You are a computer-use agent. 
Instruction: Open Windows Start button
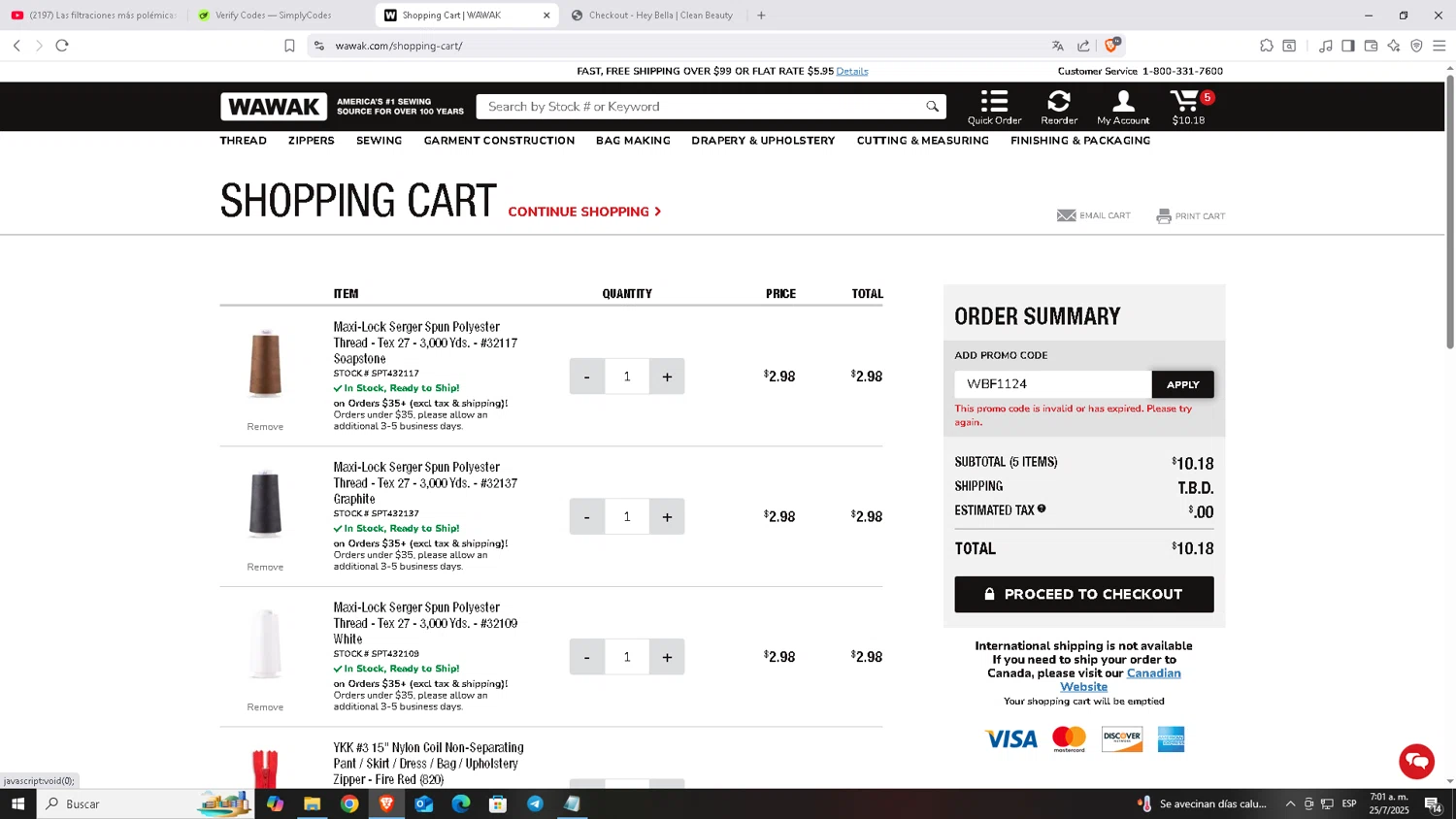pyautogui.click(x=17, y=803)
